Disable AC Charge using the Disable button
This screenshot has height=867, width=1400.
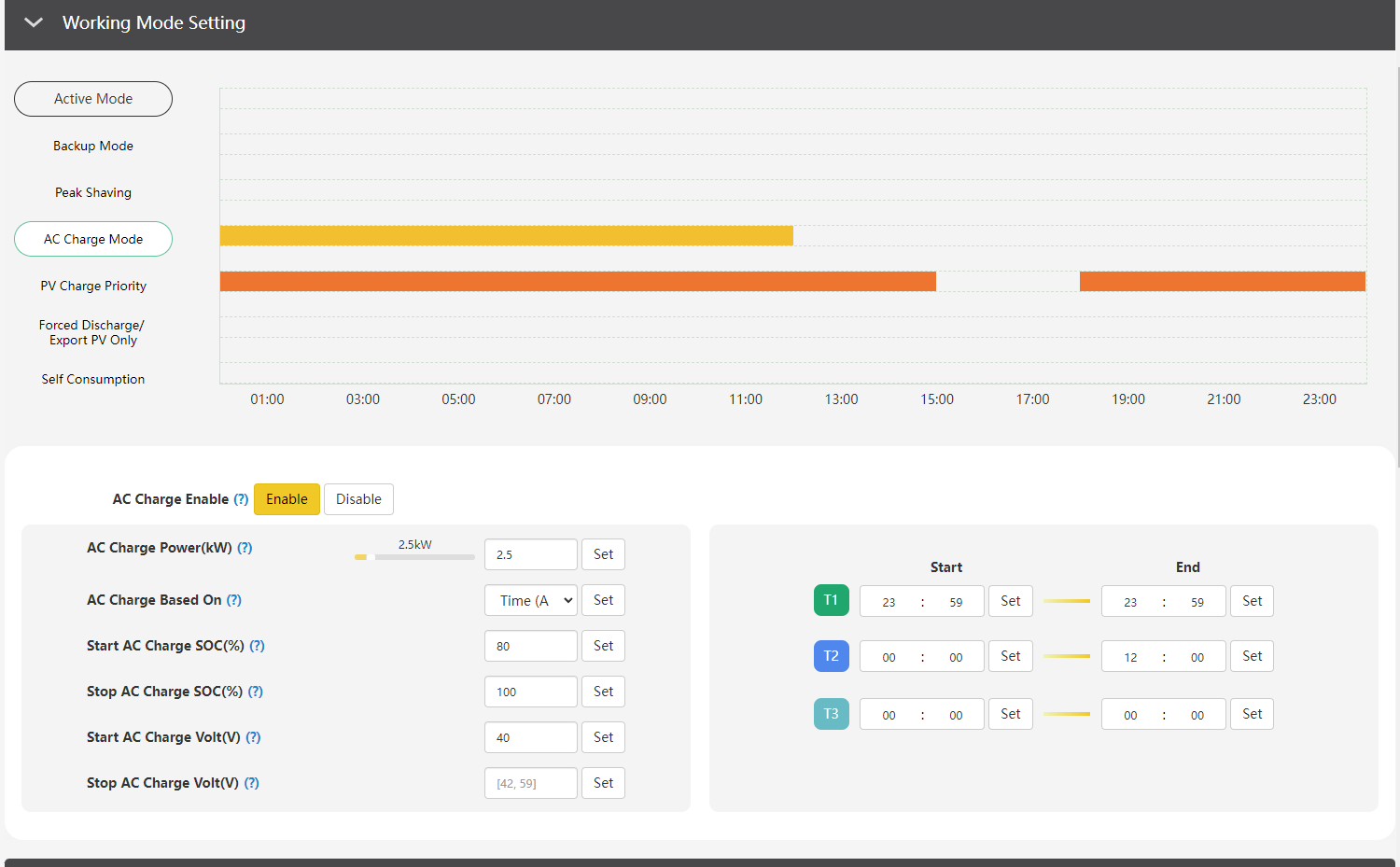[x=358, y=499]
